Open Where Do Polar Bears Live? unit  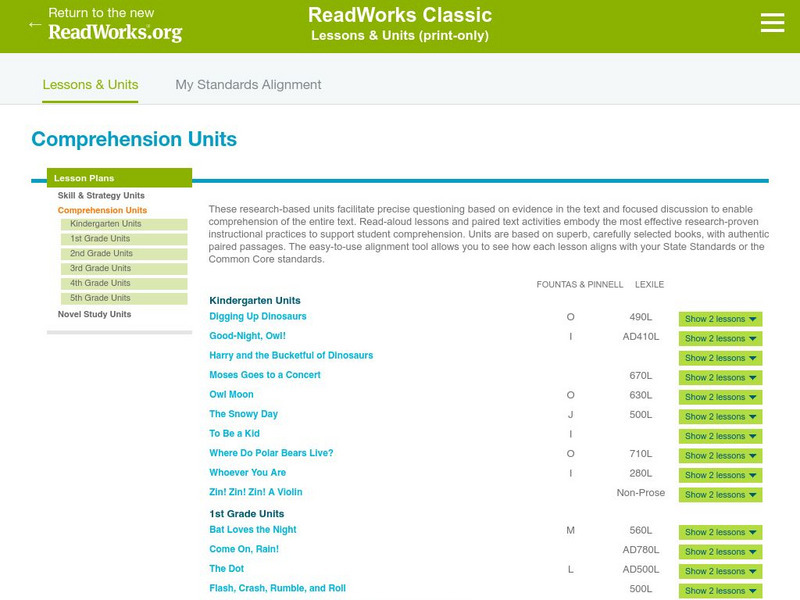point(271,453)
